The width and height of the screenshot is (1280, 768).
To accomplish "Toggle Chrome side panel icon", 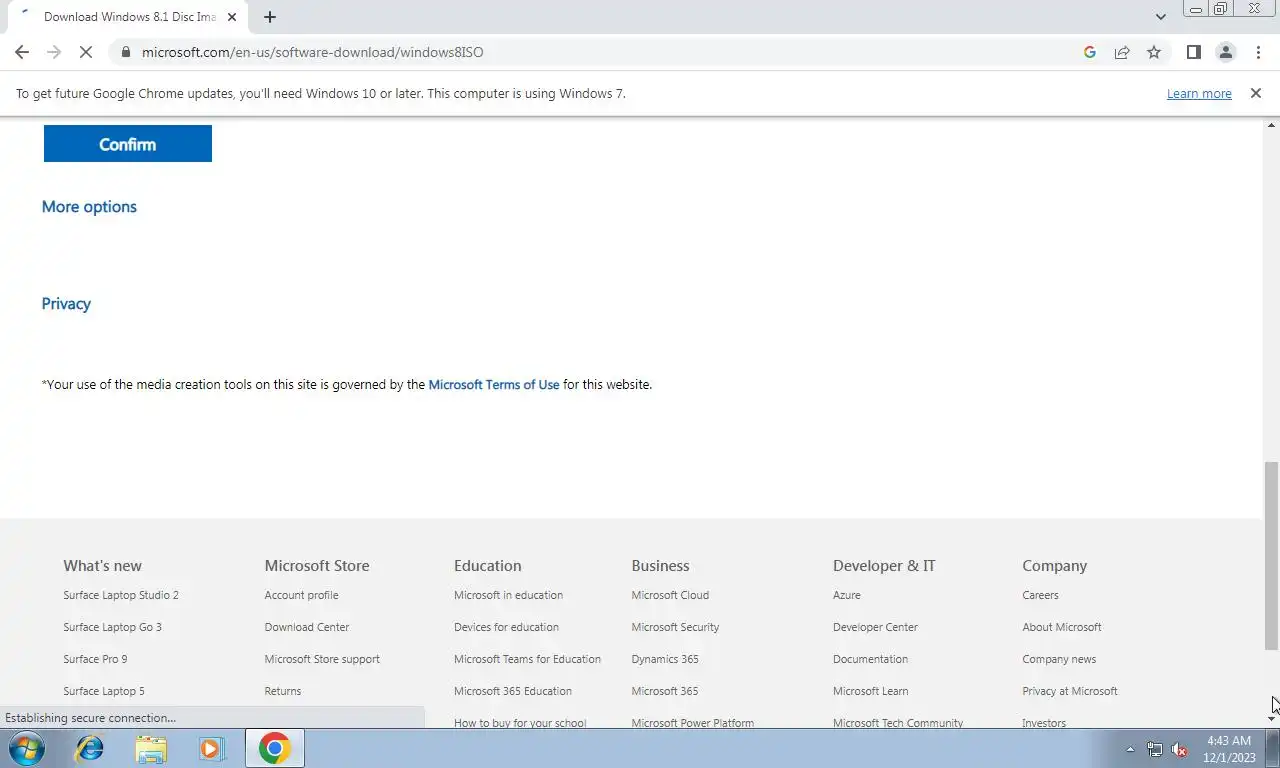I will pyautogui.click(x=1193, y=52).
